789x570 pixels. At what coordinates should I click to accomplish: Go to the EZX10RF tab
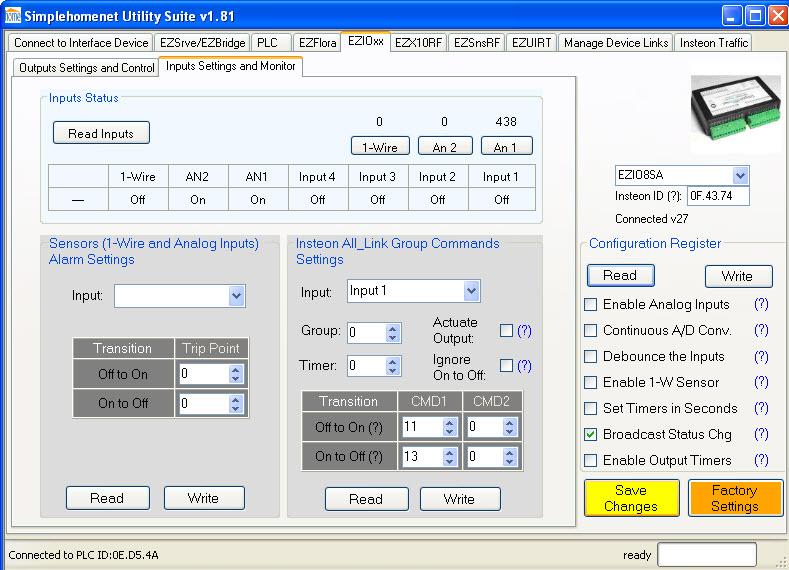point(418,43)
